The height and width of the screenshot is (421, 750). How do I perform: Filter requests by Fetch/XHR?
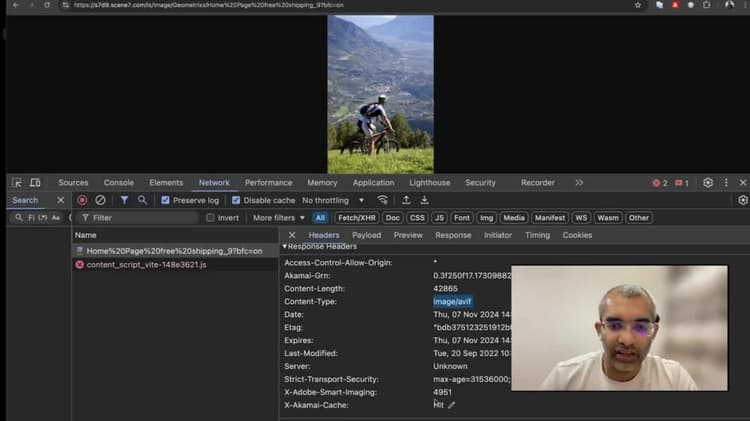(357, 217)
